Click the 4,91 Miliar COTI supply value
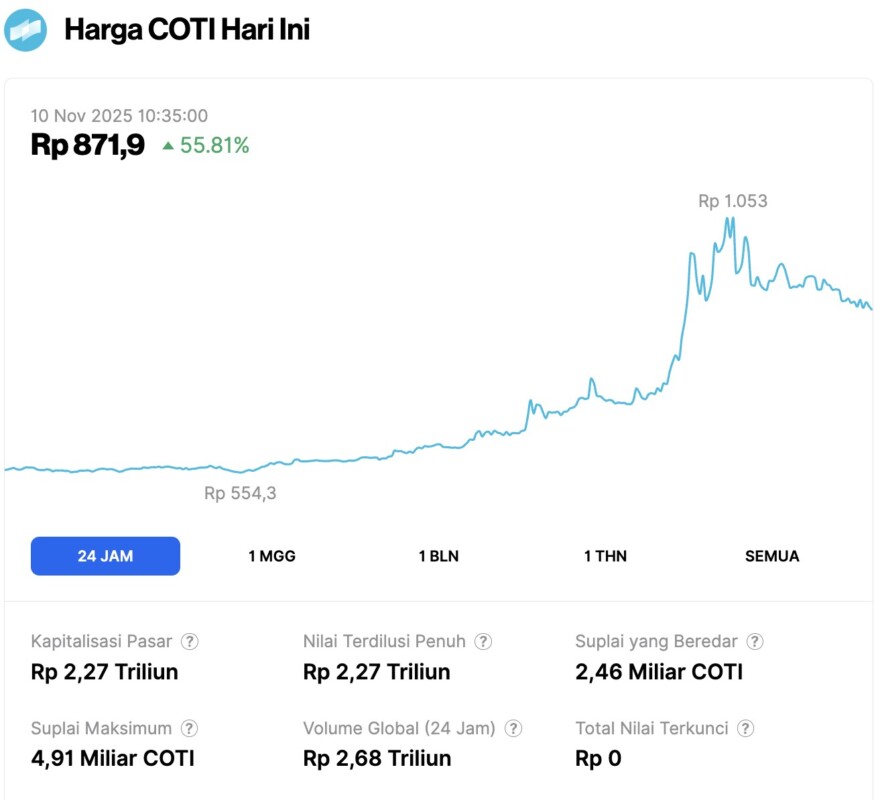Screen dimensions: 874x800 pos(113,758)
